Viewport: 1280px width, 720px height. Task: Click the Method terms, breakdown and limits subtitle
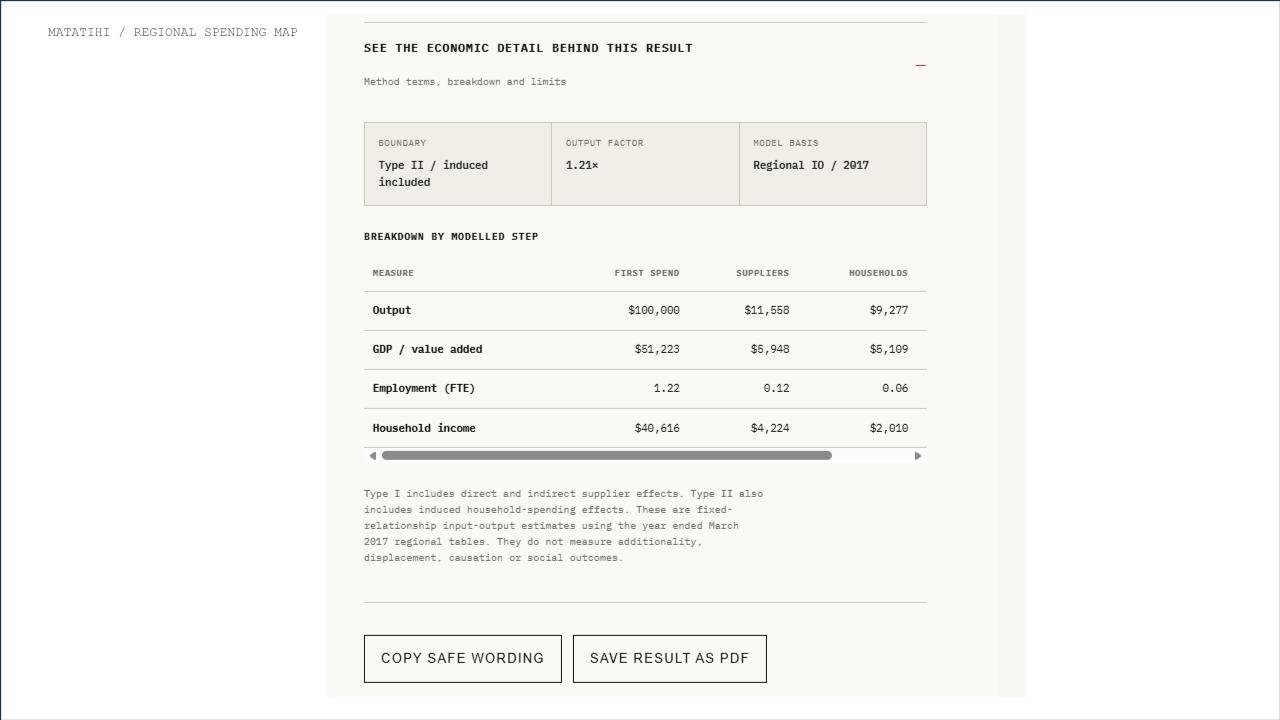(x=465, y=82)
